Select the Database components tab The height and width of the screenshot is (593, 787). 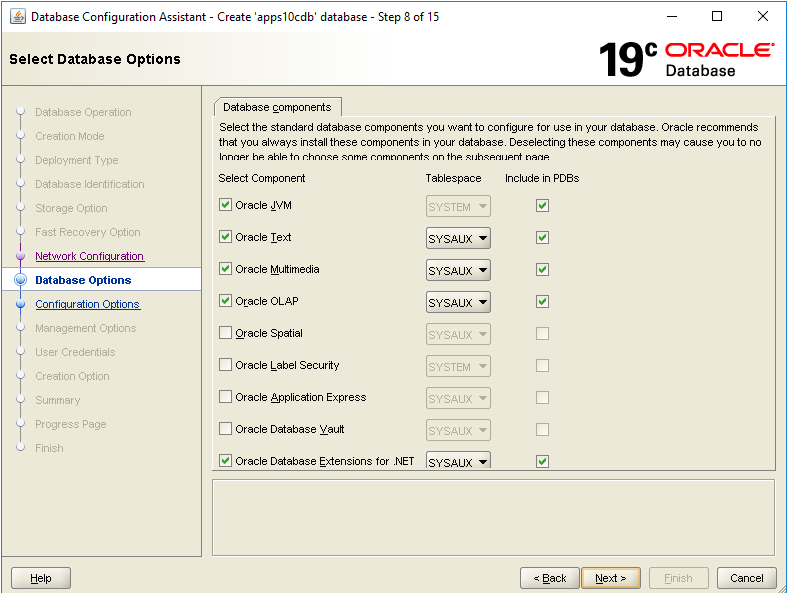278,107
